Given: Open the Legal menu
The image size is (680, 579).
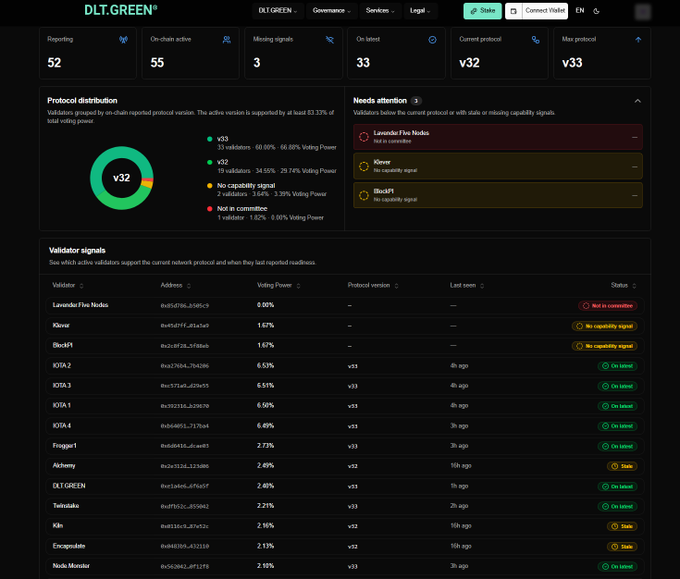Looking at the screenshot, I should pos(420,11).
